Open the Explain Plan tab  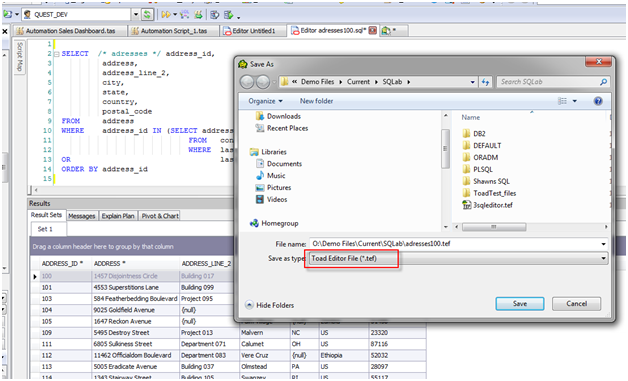(x=118, y=216)
